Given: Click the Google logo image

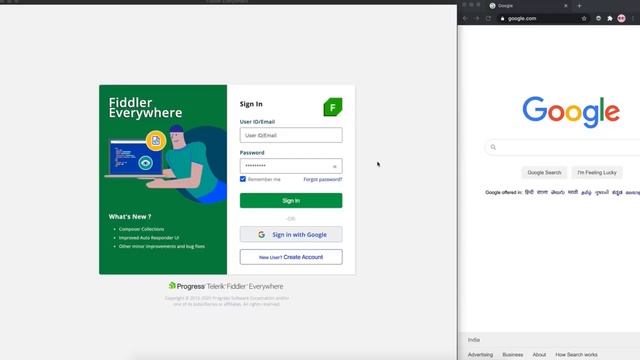Looking at the screenshot, I should (571, 112).
